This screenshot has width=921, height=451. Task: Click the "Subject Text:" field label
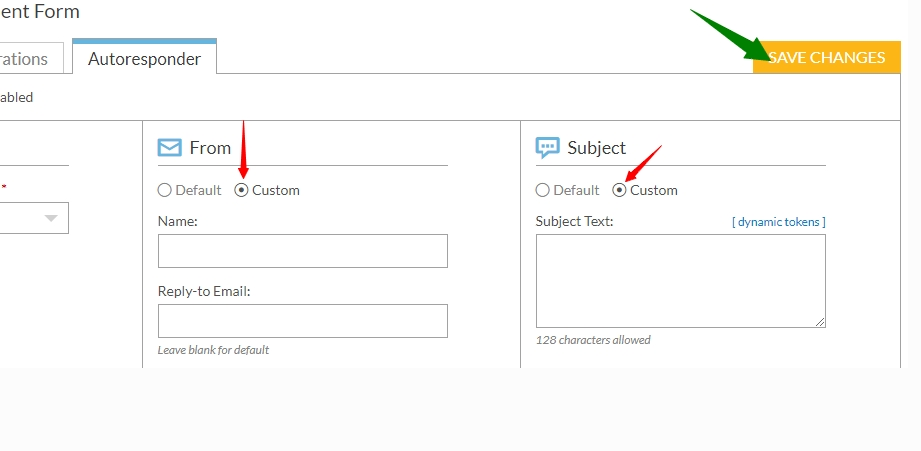[x=574, y=222]
